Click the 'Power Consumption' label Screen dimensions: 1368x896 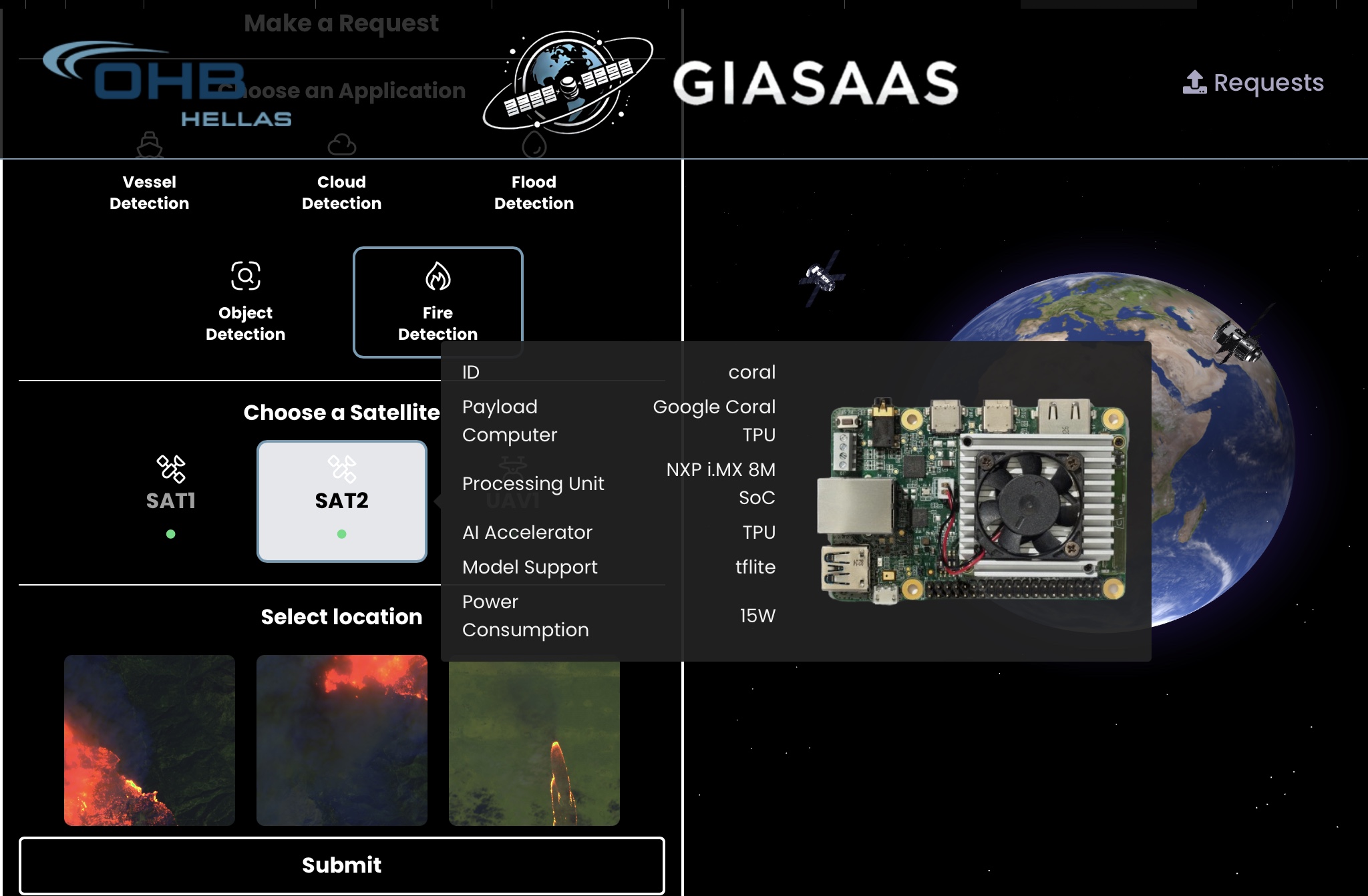click(x=525, y=616)
